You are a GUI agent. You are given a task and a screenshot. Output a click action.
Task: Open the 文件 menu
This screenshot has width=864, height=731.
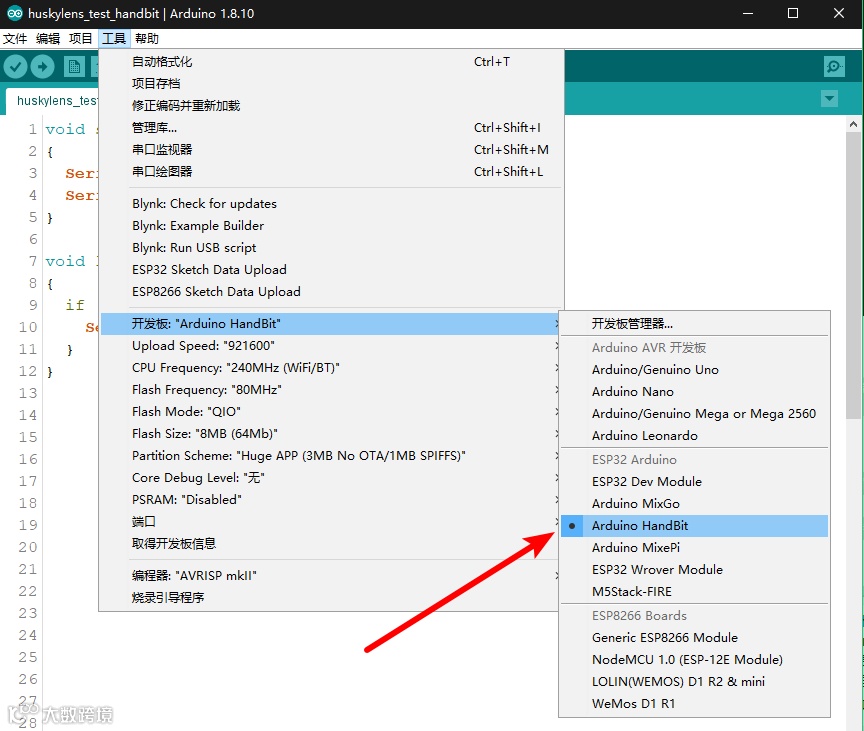15,39
